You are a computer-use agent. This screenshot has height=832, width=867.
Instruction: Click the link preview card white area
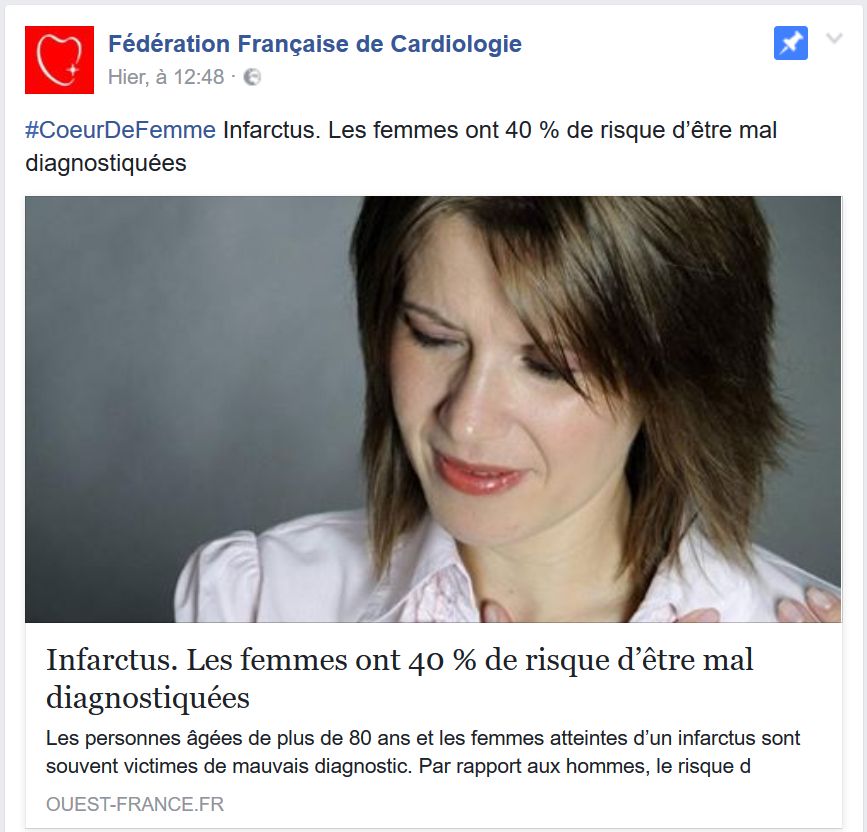pos(433,725)
